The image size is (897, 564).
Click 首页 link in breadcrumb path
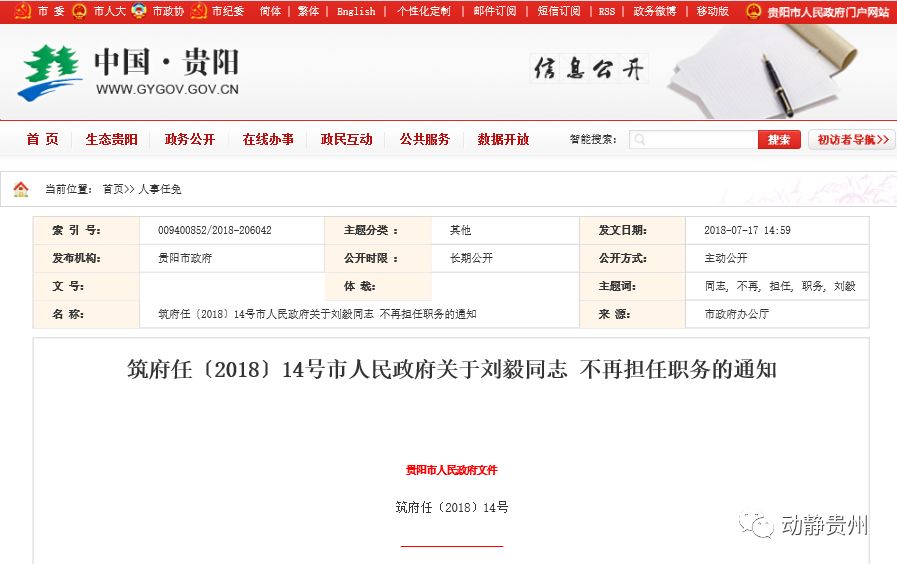(114, 189)
